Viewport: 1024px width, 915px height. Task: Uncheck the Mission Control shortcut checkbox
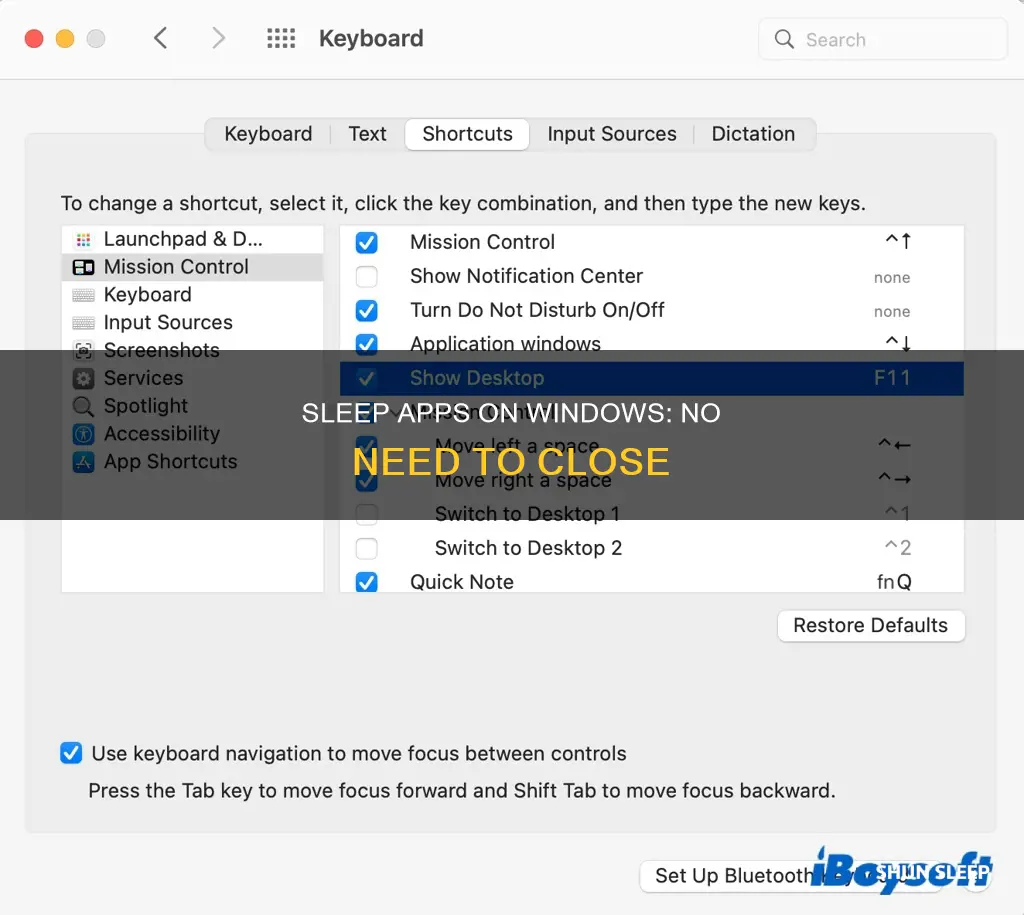366,242
